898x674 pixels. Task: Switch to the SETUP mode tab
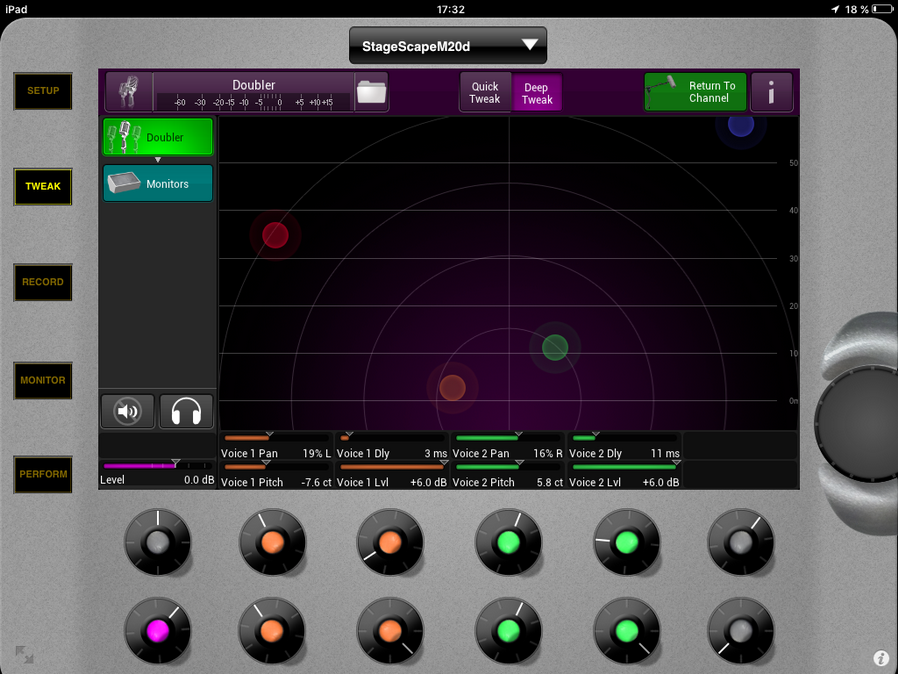tap(43, 91)
